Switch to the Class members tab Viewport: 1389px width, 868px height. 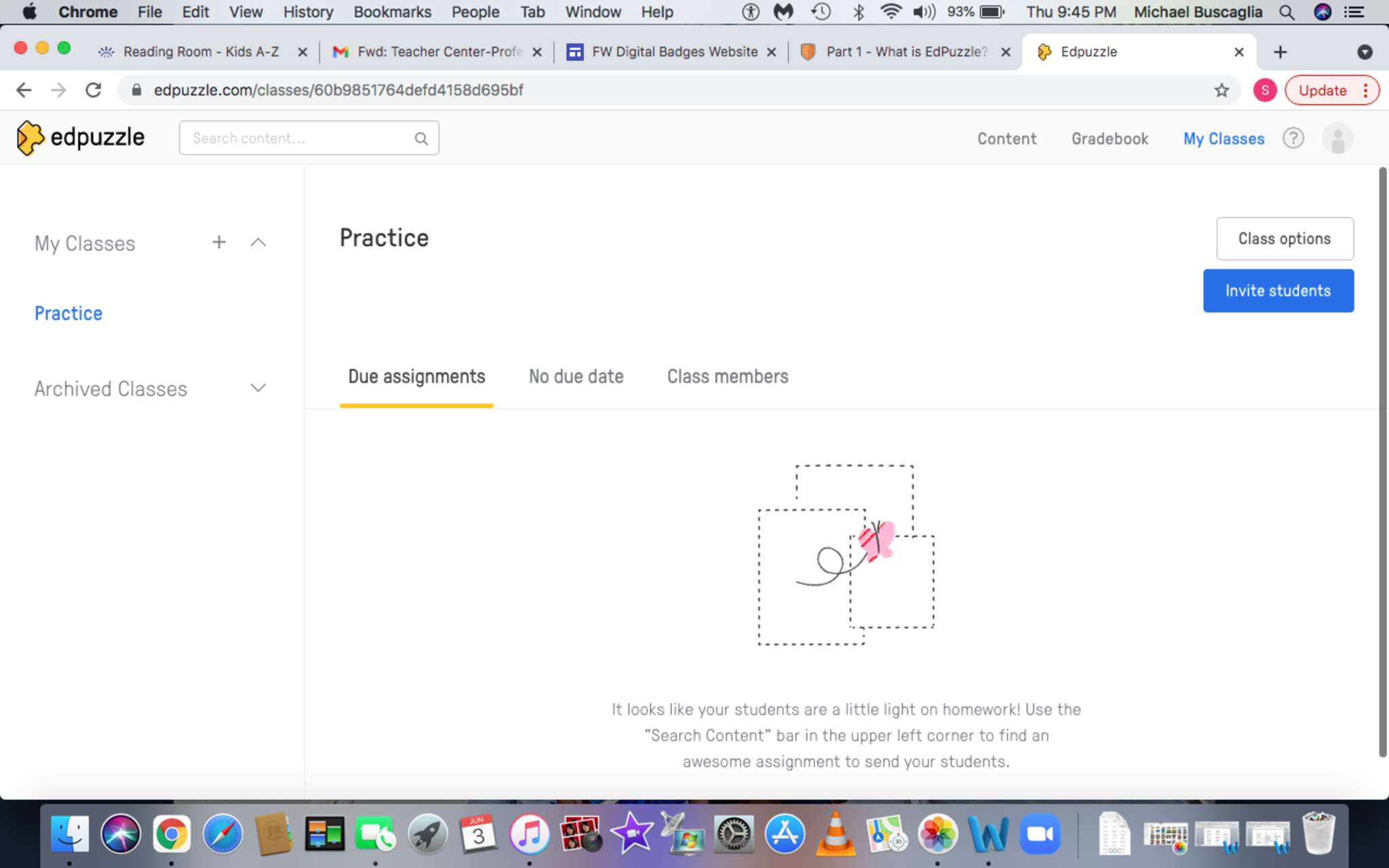(x=727, y=376)
